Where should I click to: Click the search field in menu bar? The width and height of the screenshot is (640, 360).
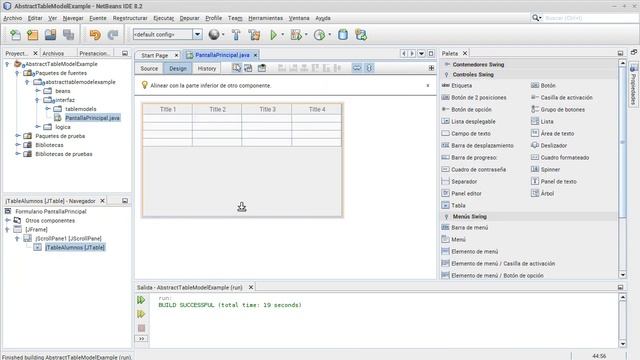(x=590, y=18)
